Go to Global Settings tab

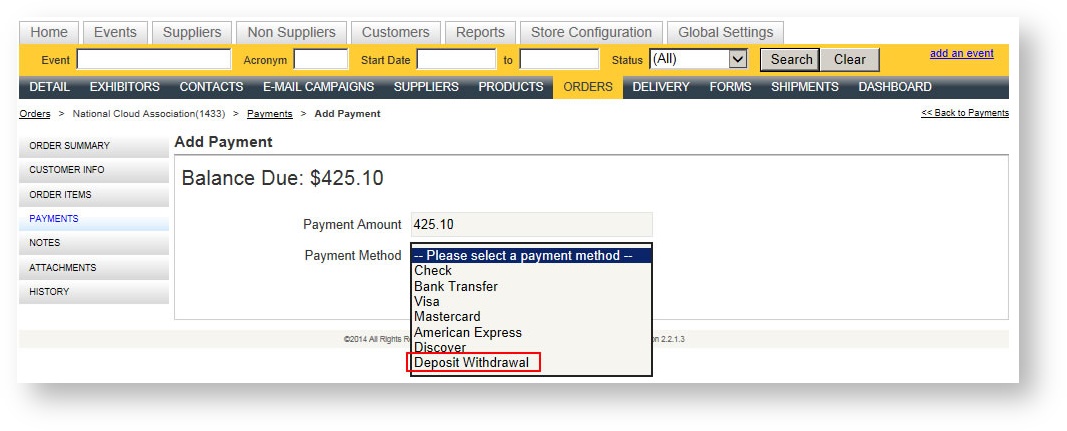725,32
